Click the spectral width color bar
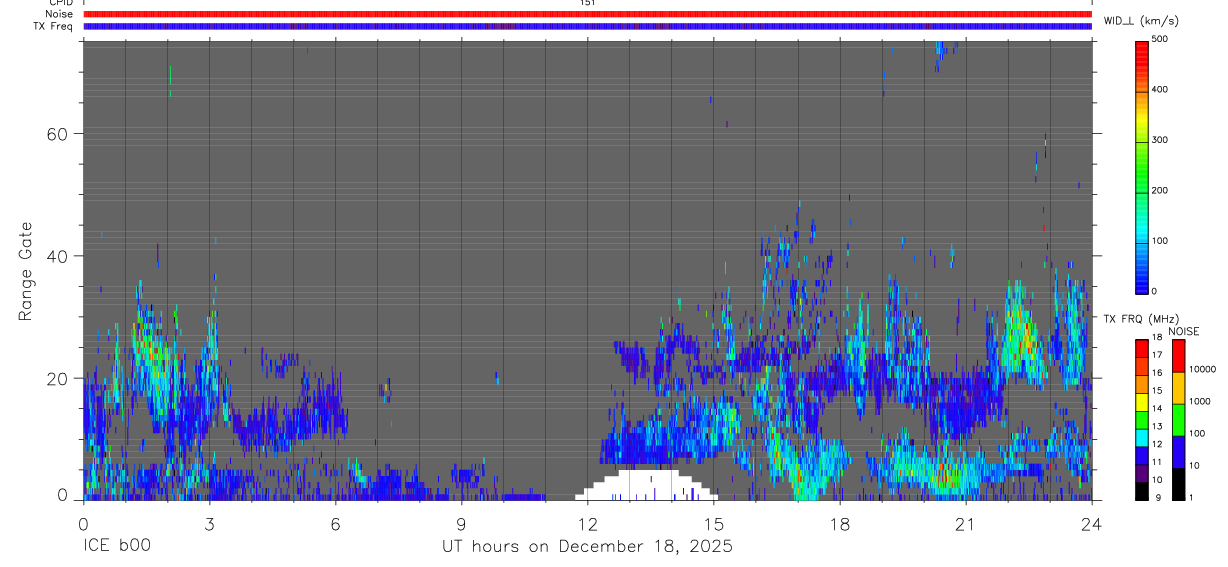This screenshot has height=567, width=1228. tap(1143, 166)
